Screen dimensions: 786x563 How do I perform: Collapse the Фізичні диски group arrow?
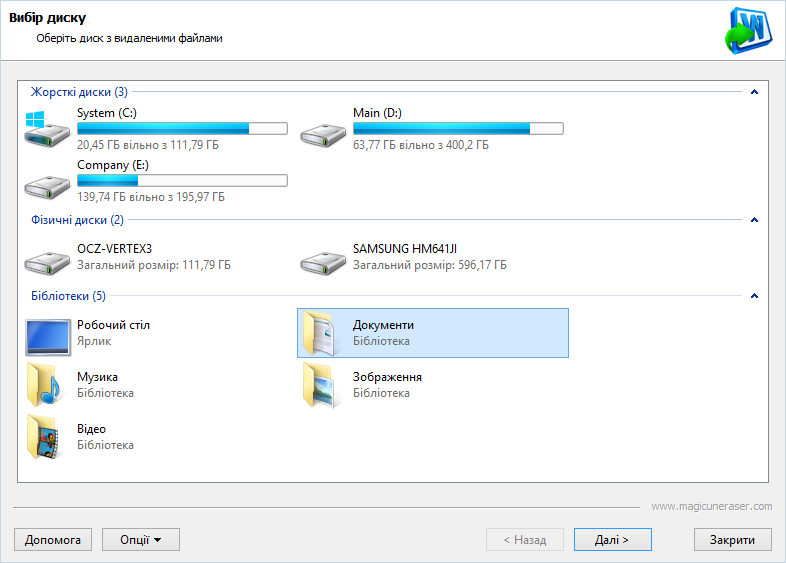[754, 220]
